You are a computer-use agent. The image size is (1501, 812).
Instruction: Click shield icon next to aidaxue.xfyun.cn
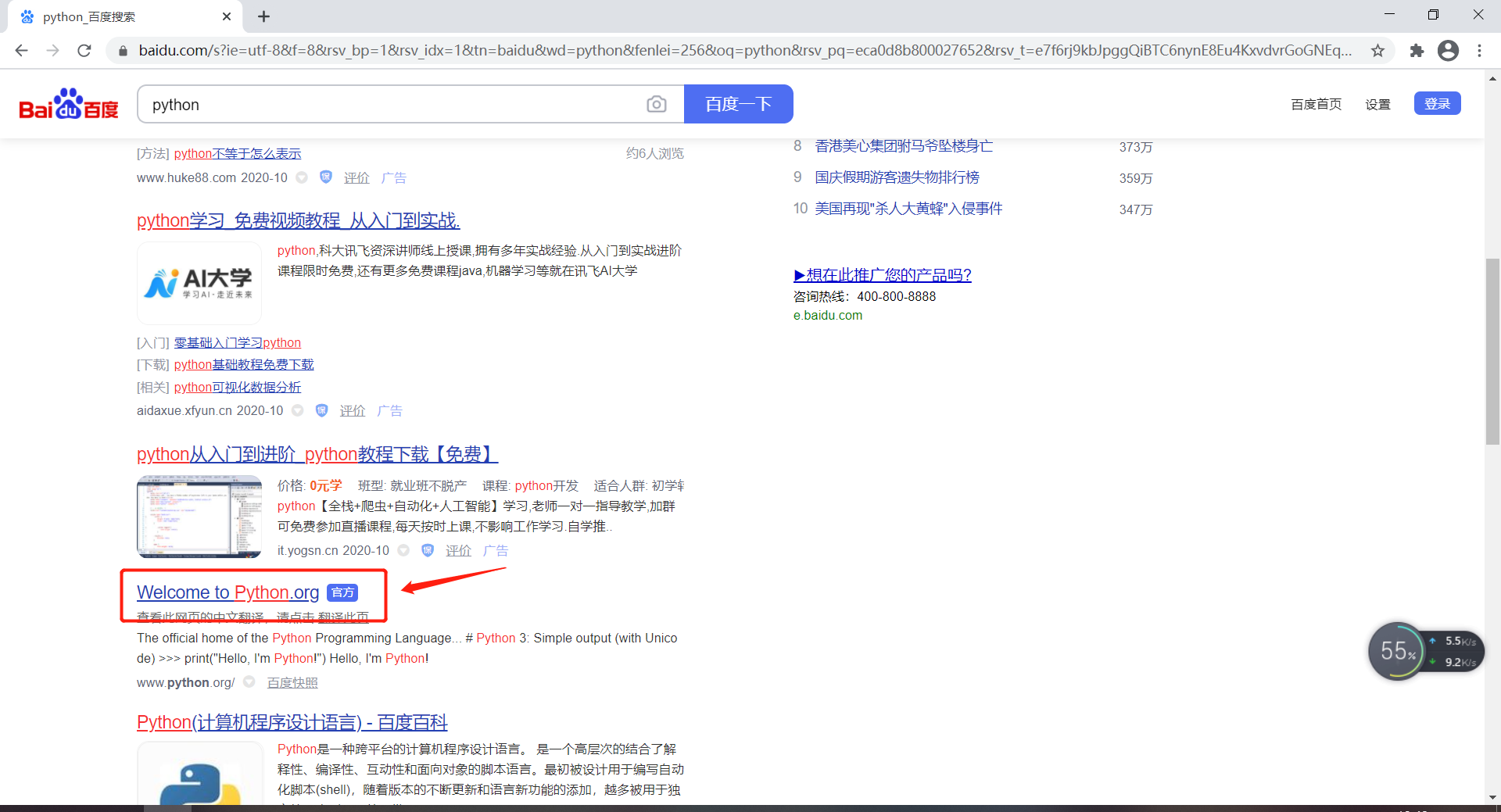321,410
